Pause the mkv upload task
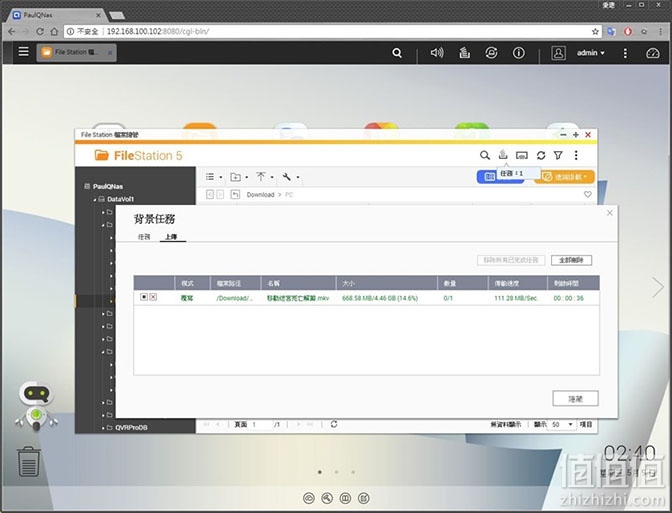Image resolution: width=672 pixels, height=513 pixels. pos(144,297)
